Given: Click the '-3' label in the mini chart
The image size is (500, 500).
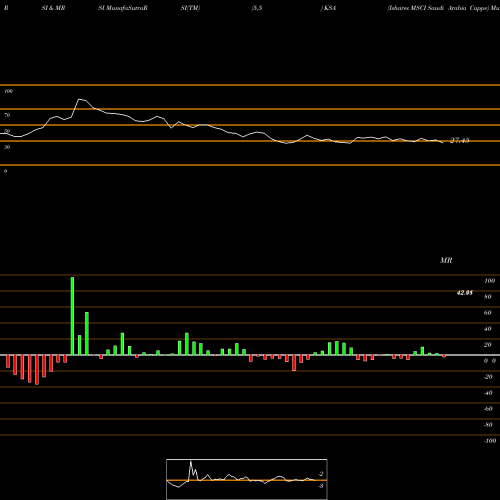Looking at the screenshot, I should coord(321,486).
